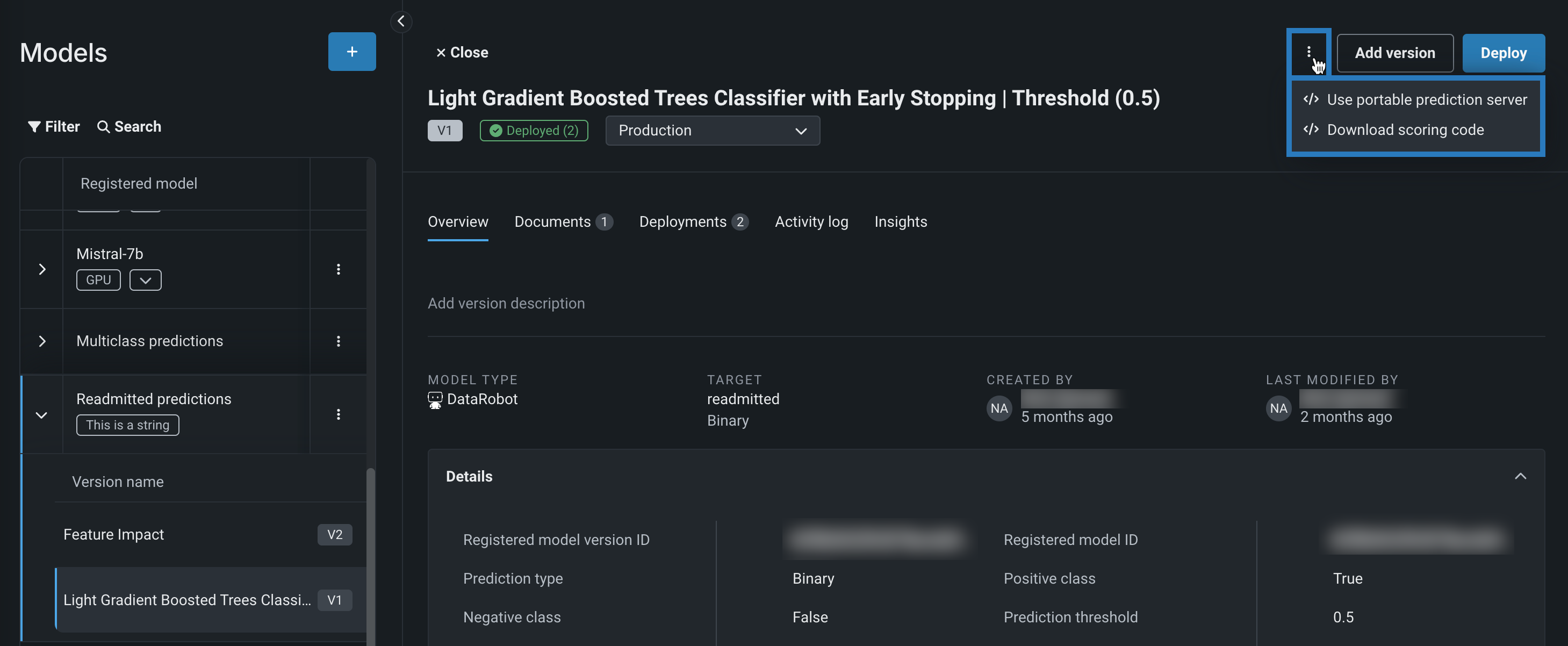
Task: Click the plus button to add model
Action: tap(351, 52)
